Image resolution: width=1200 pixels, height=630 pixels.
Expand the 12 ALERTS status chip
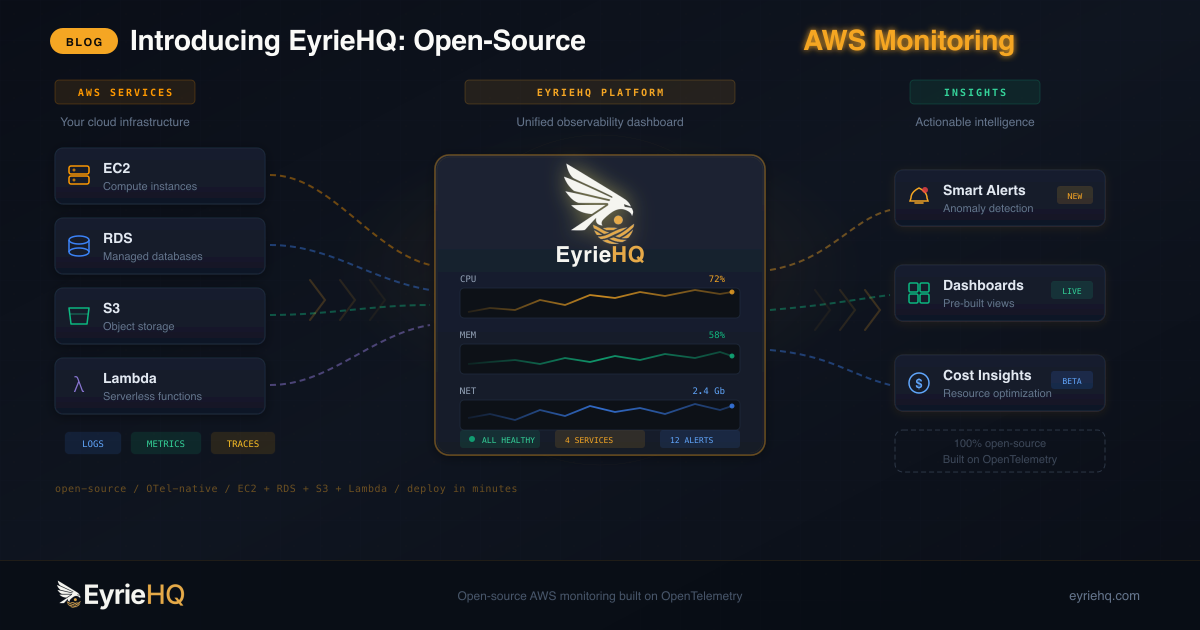[x=698, y=438]
